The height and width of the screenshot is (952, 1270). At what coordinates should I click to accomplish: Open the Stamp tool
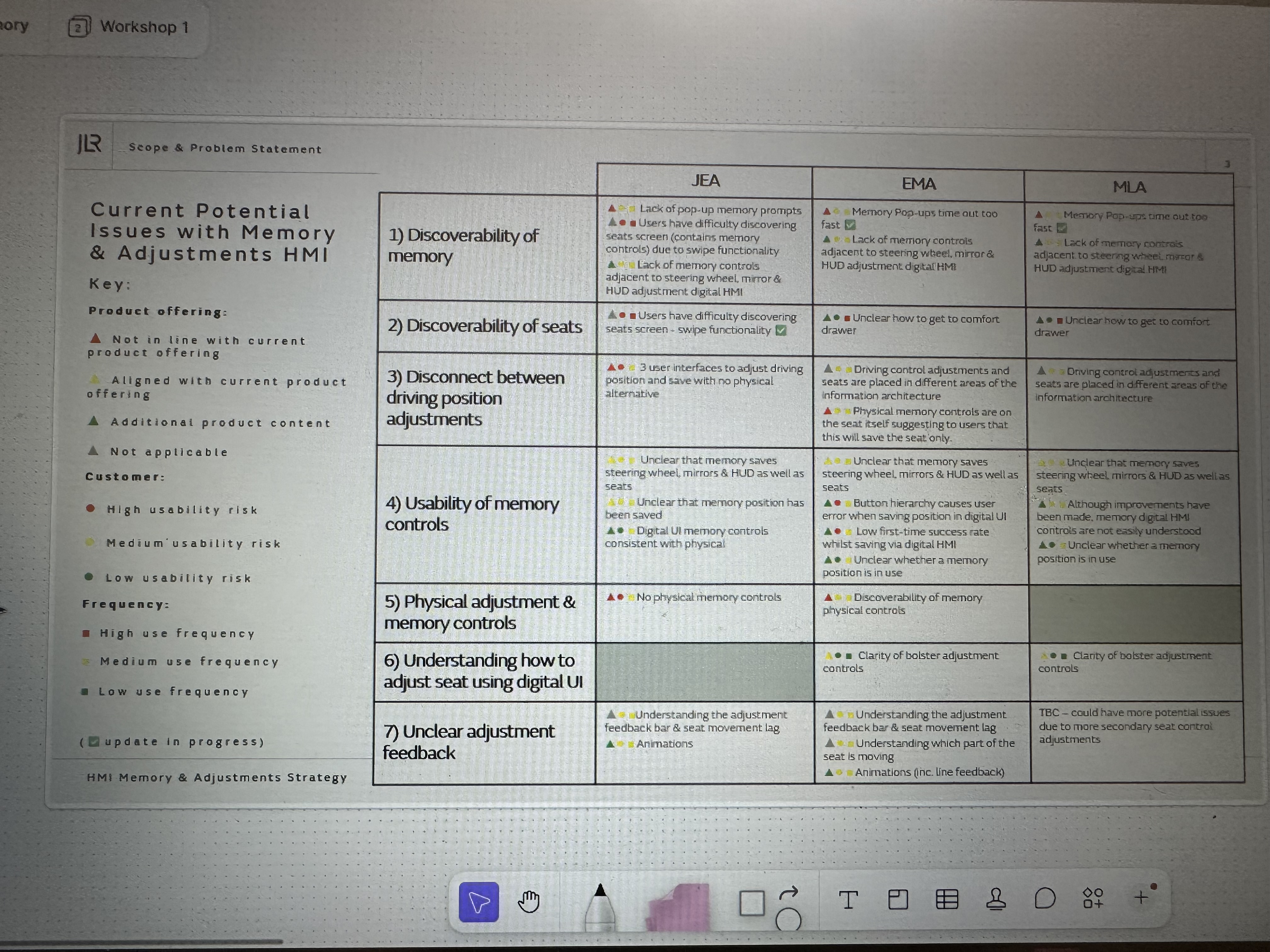[996, 898]
